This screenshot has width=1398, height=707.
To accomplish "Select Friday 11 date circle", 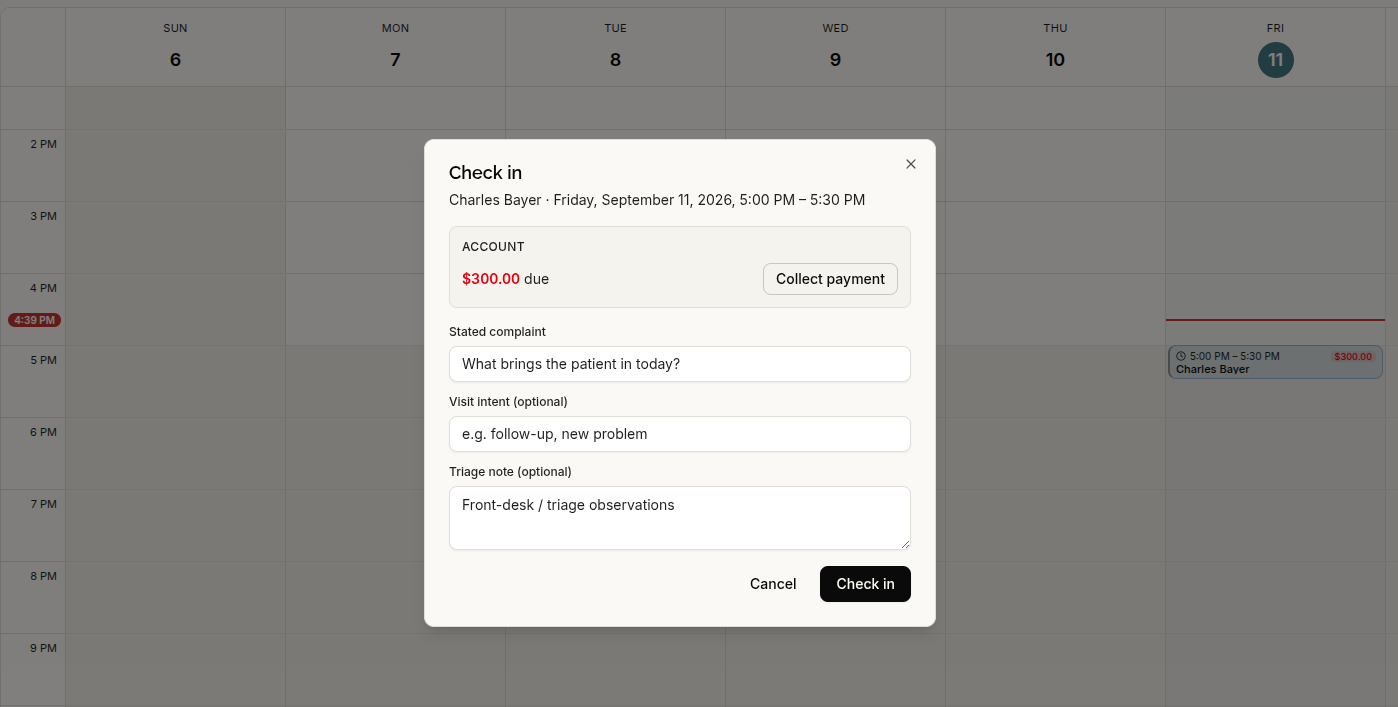I will (1276, 60).
